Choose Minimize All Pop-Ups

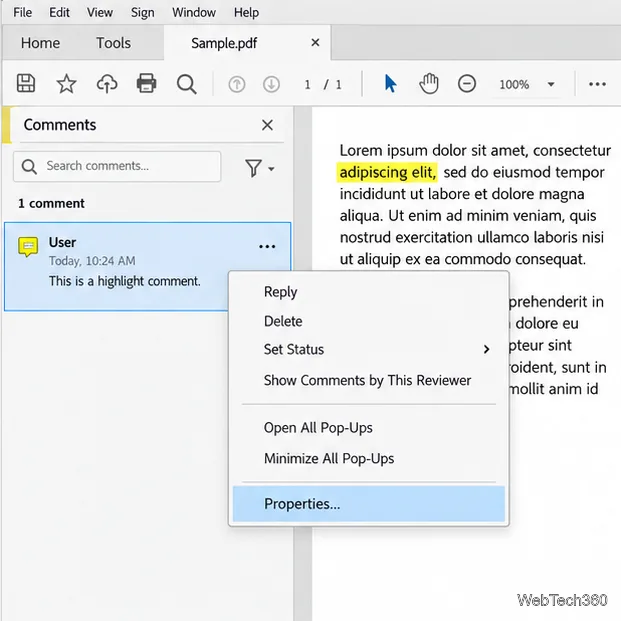368,459
